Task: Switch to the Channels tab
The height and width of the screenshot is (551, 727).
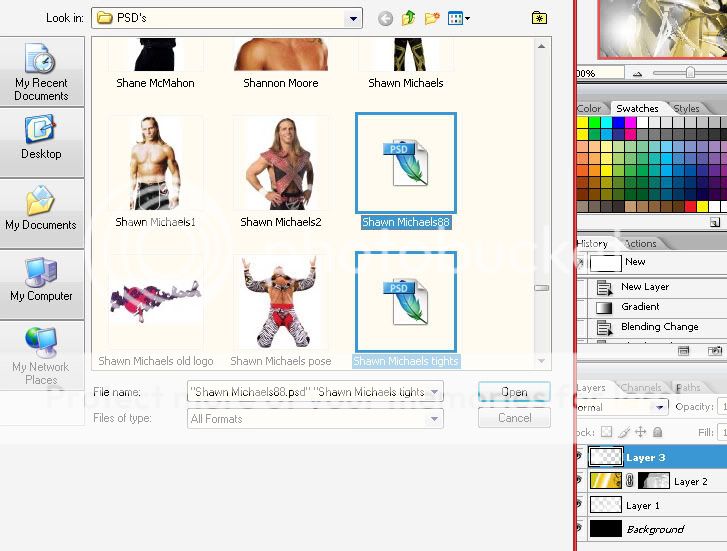Action: 640,388
